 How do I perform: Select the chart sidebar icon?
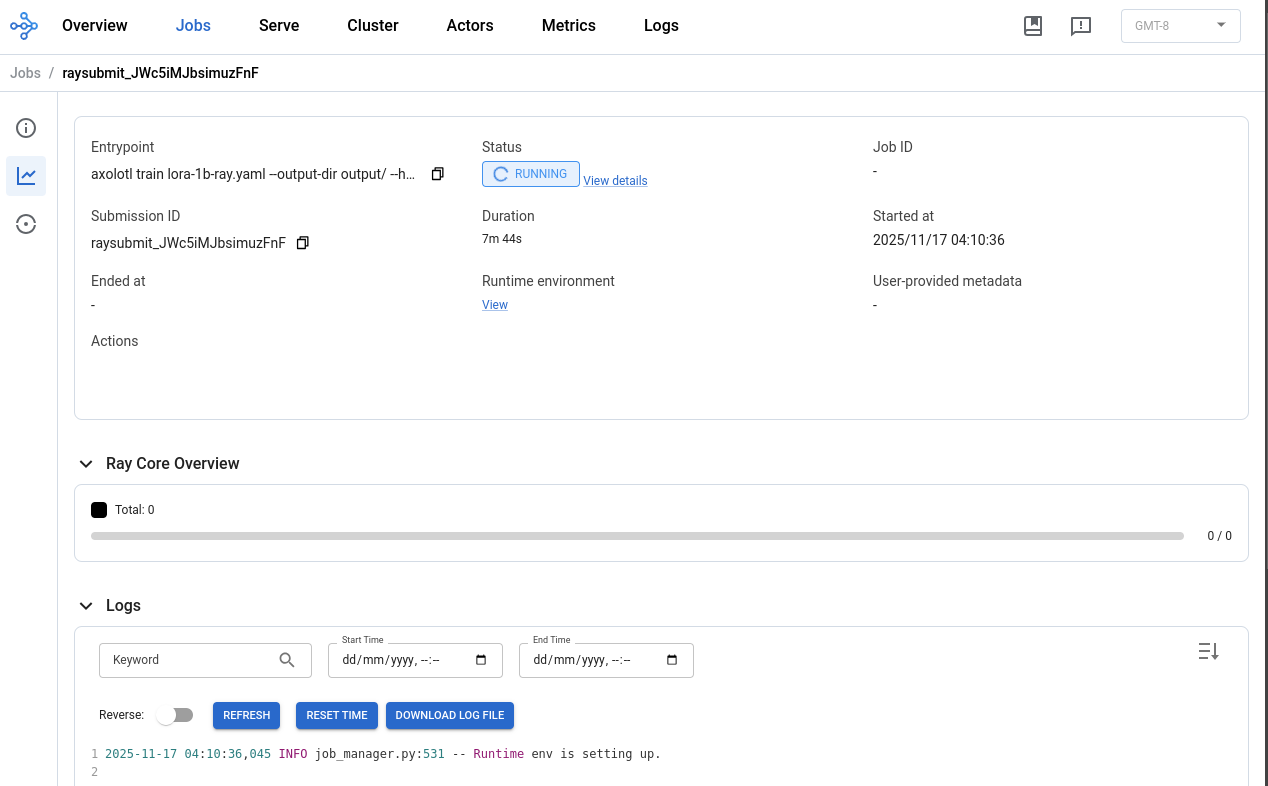(26, 176)
